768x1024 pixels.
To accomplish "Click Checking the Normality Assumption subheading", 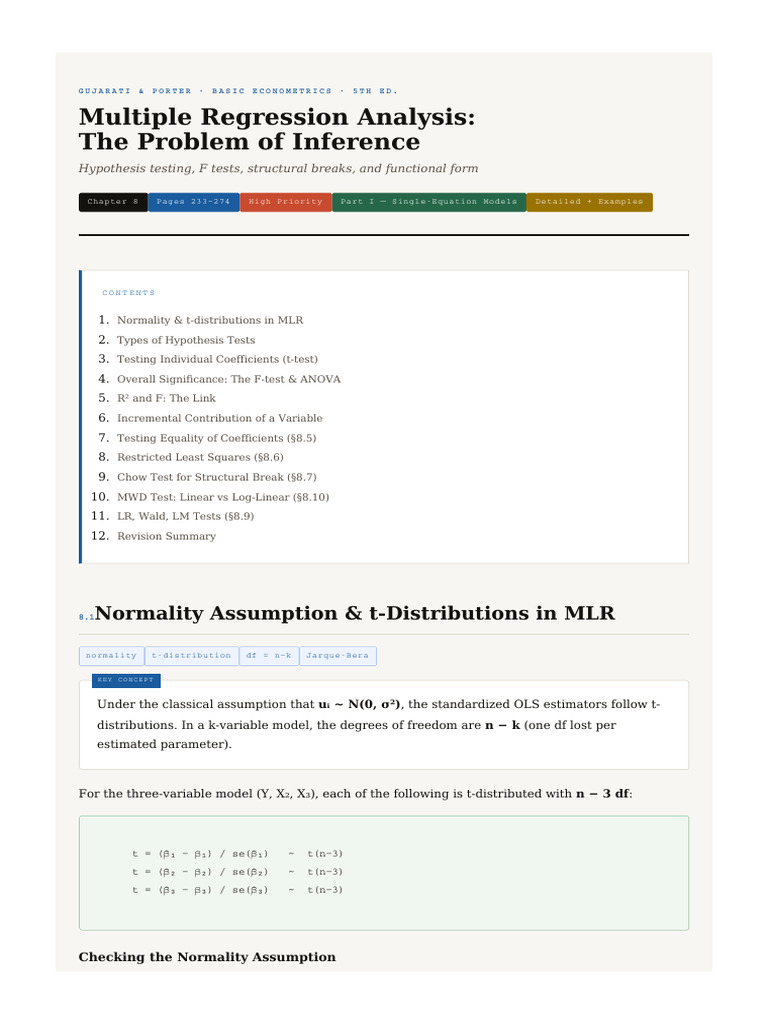I will click(x=207, y=957).
